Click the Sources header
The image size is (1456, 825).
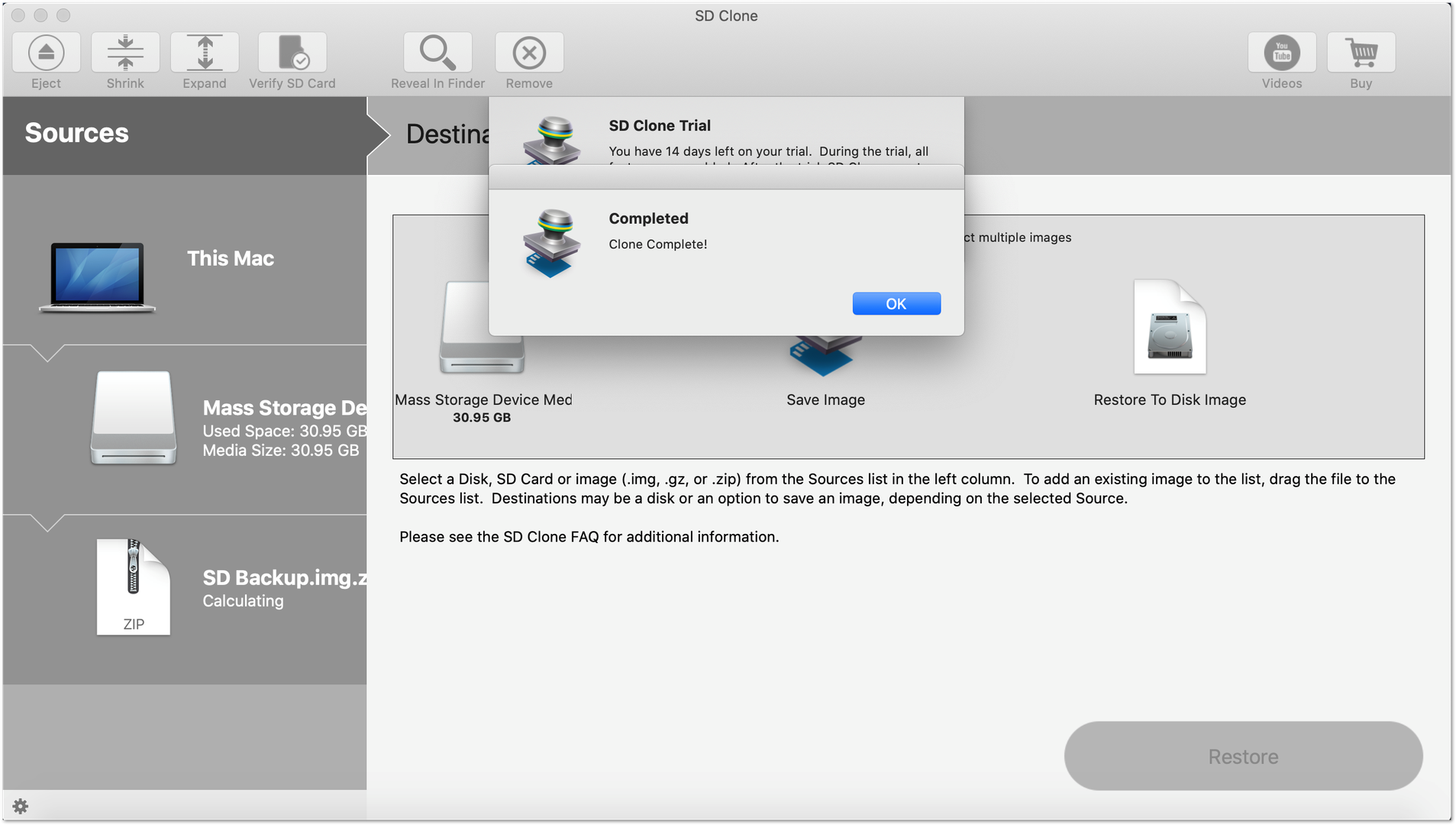pyautogui.click(x=77, y=133)
